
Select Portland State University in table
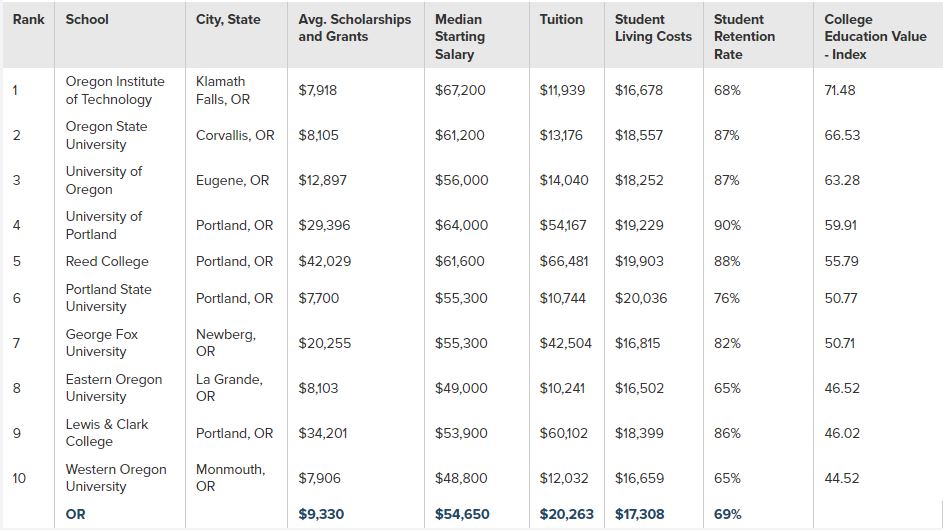tap(108, 298)
